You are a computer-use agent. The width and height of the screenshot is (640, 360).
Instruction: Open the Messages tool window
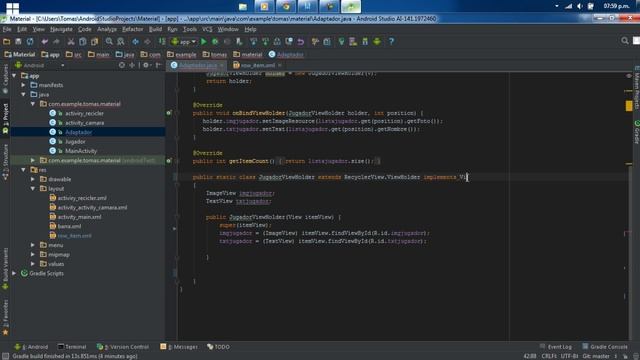[179, 347]
